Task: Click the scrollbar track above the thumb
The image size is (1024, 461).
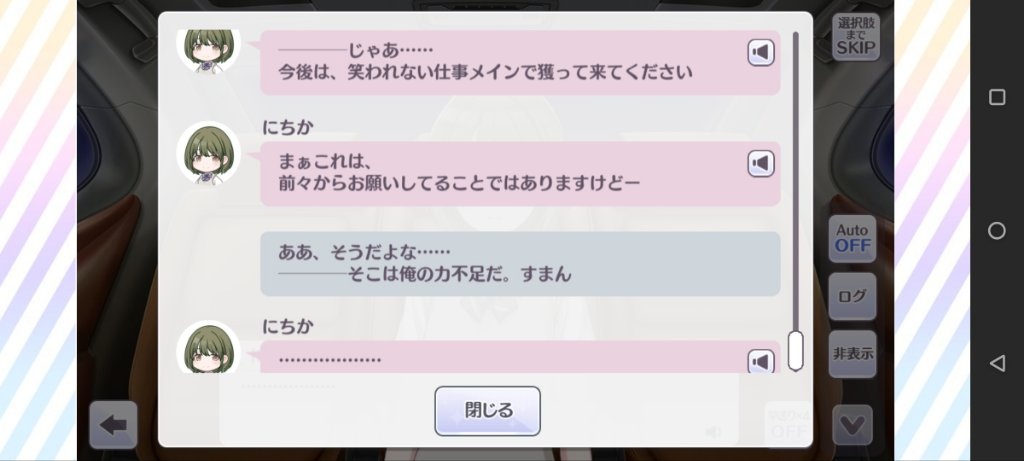Action: [795, 181]
